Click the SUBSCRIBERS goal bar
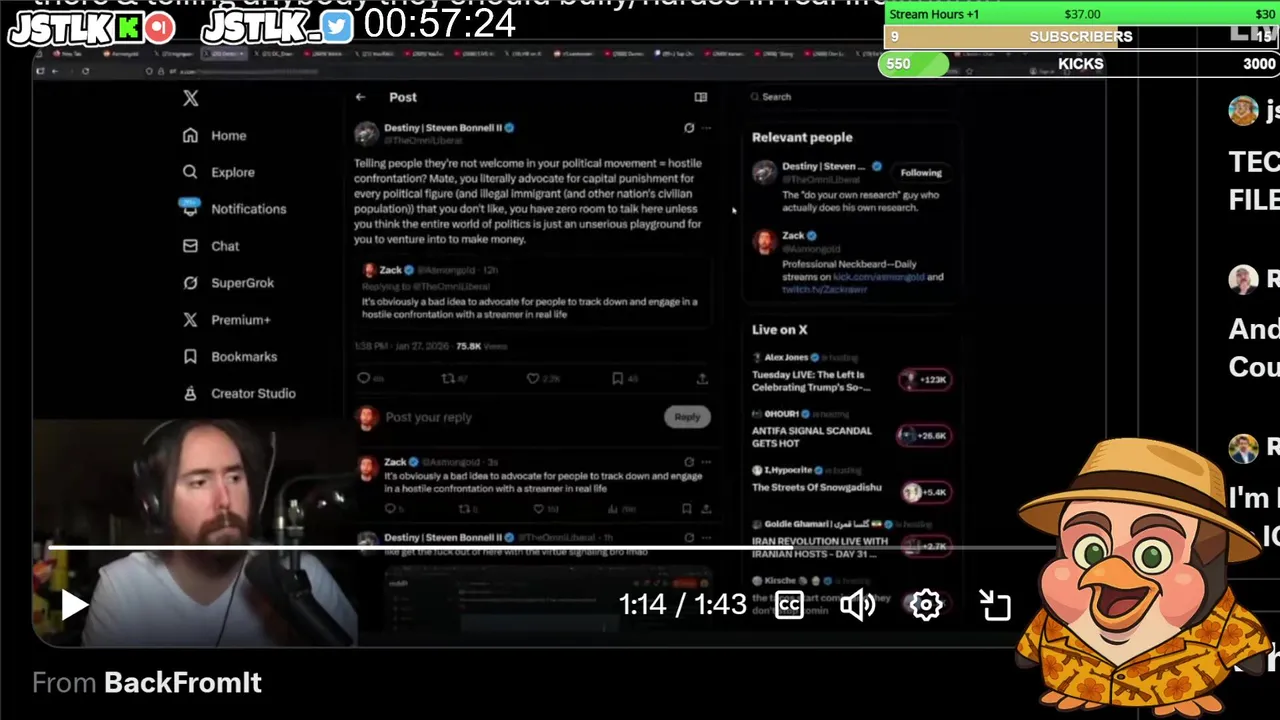 pyautogui.click(x=1081, y=37)
